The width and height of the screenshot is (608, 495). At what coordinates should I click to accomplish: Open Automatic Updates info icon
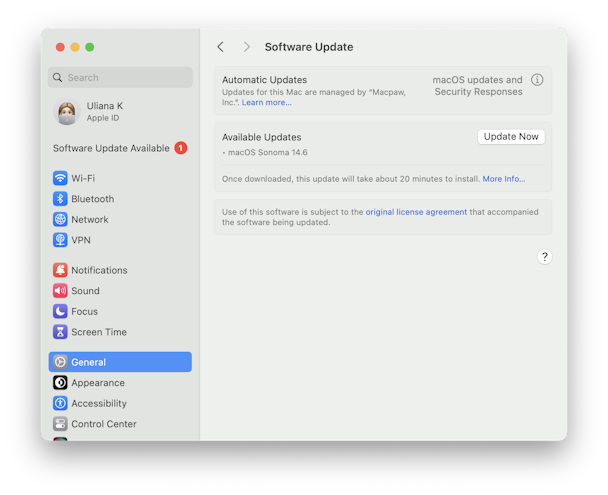(x=537, y=80)
